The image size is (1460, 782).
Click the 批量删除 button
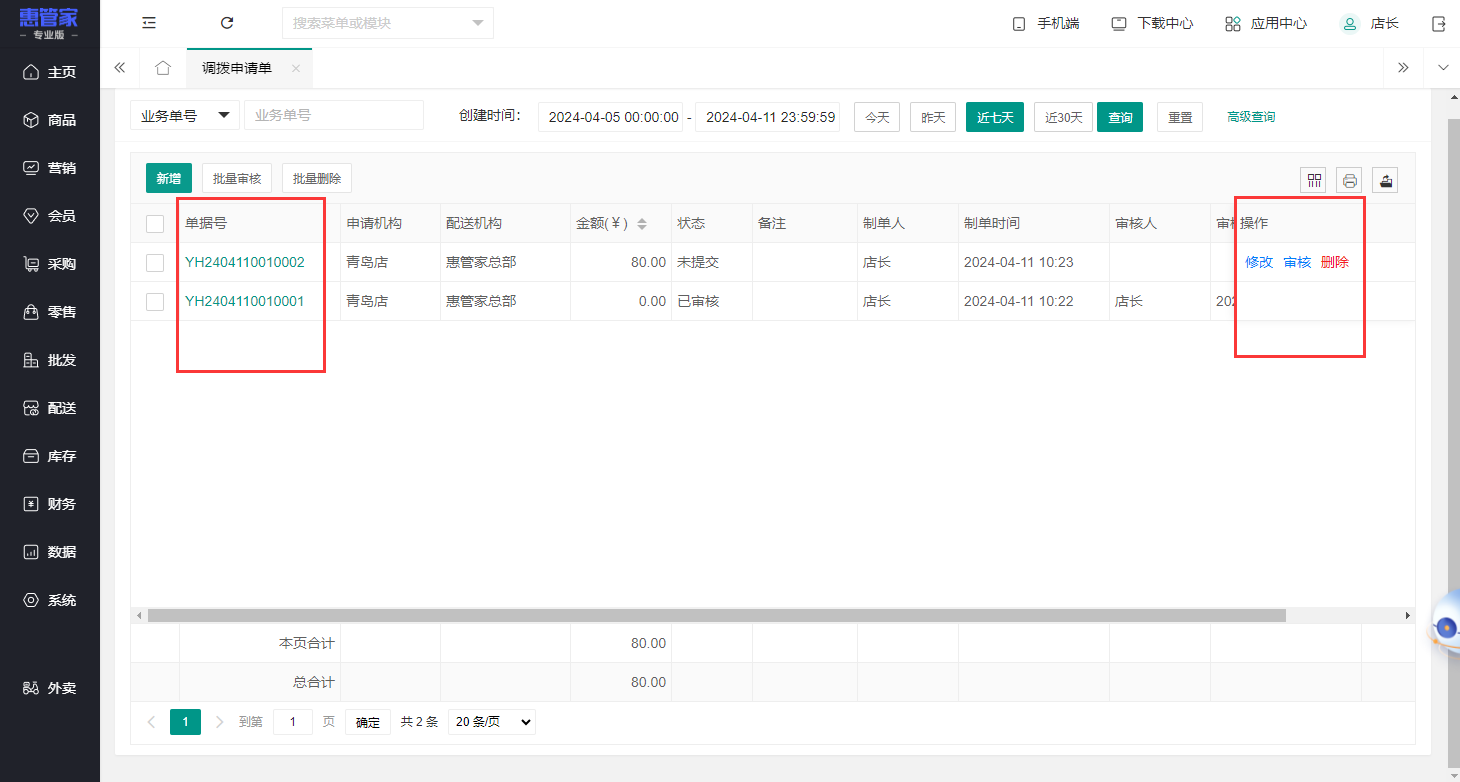(x=317, y=178)
